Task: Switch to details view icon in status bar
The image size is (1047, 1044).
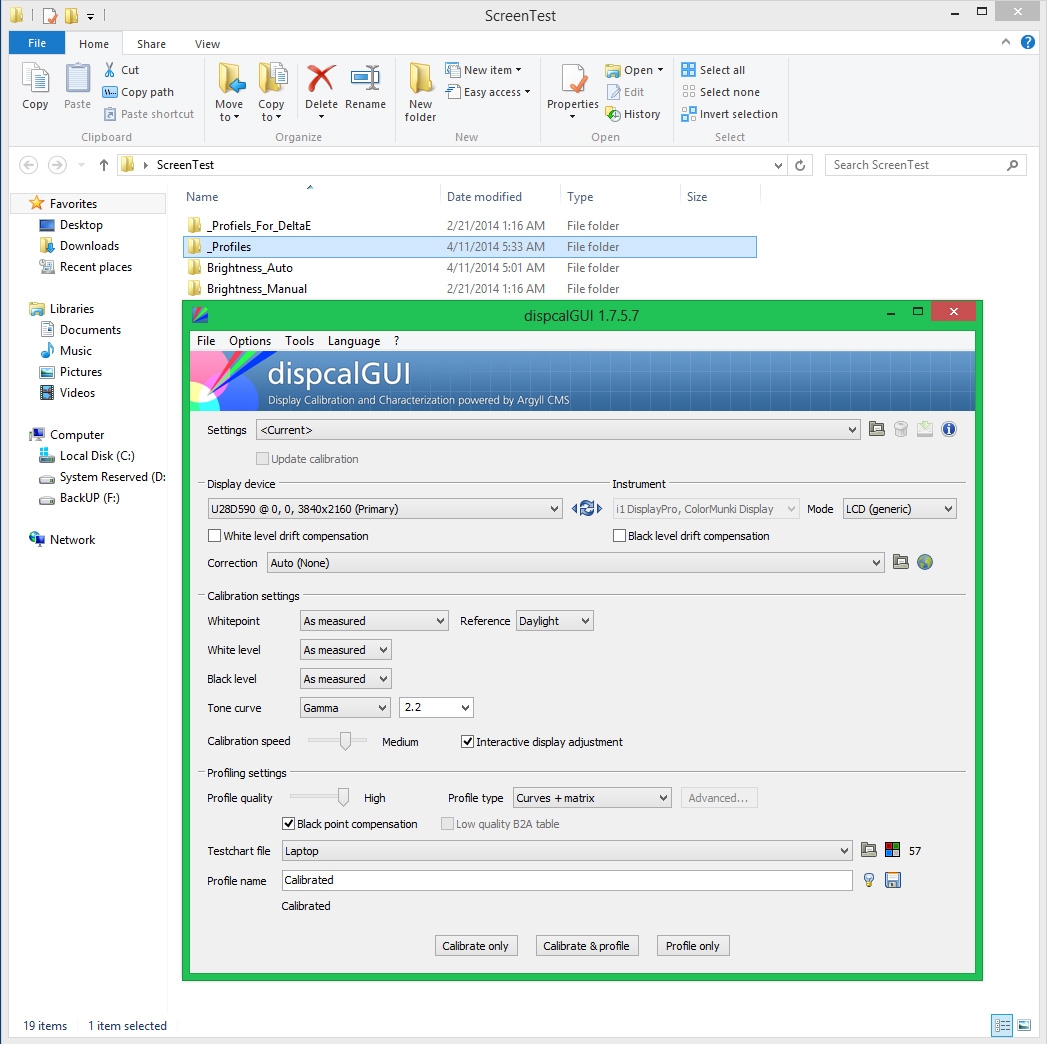Action: click(1002, 1025)
